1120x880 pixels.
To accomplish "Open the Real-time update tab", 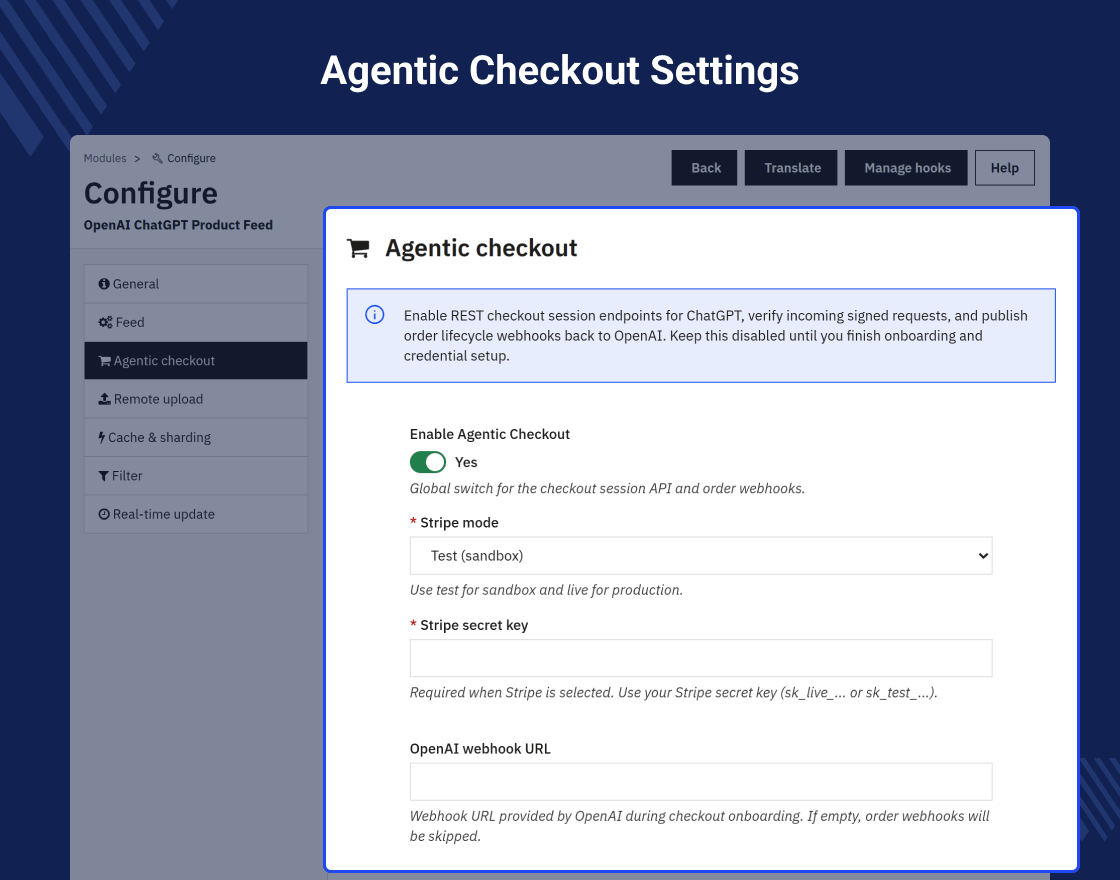I will click(196, 514).
